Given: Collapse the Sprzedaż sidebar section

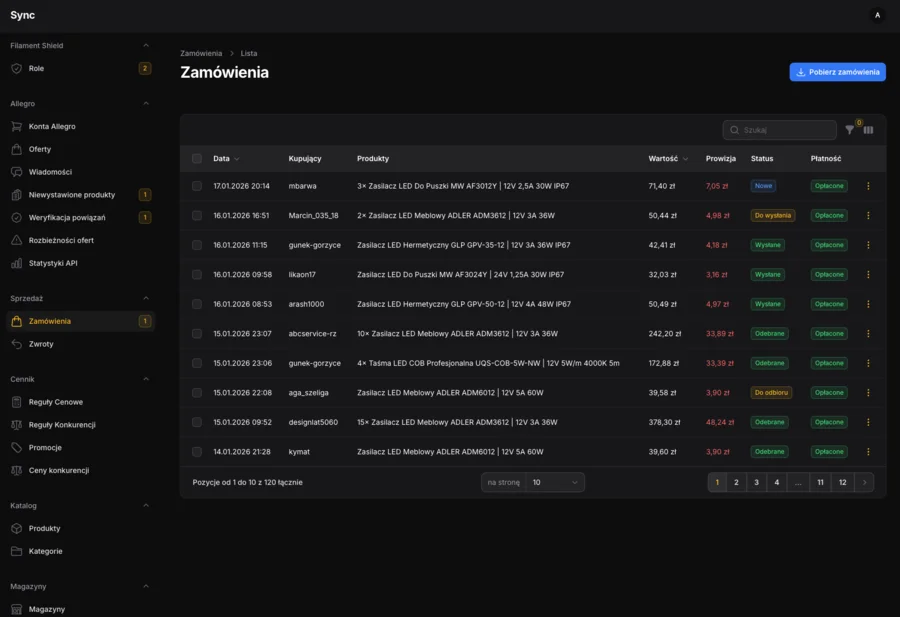Looking at the screenshot, I should click(146, 297).
